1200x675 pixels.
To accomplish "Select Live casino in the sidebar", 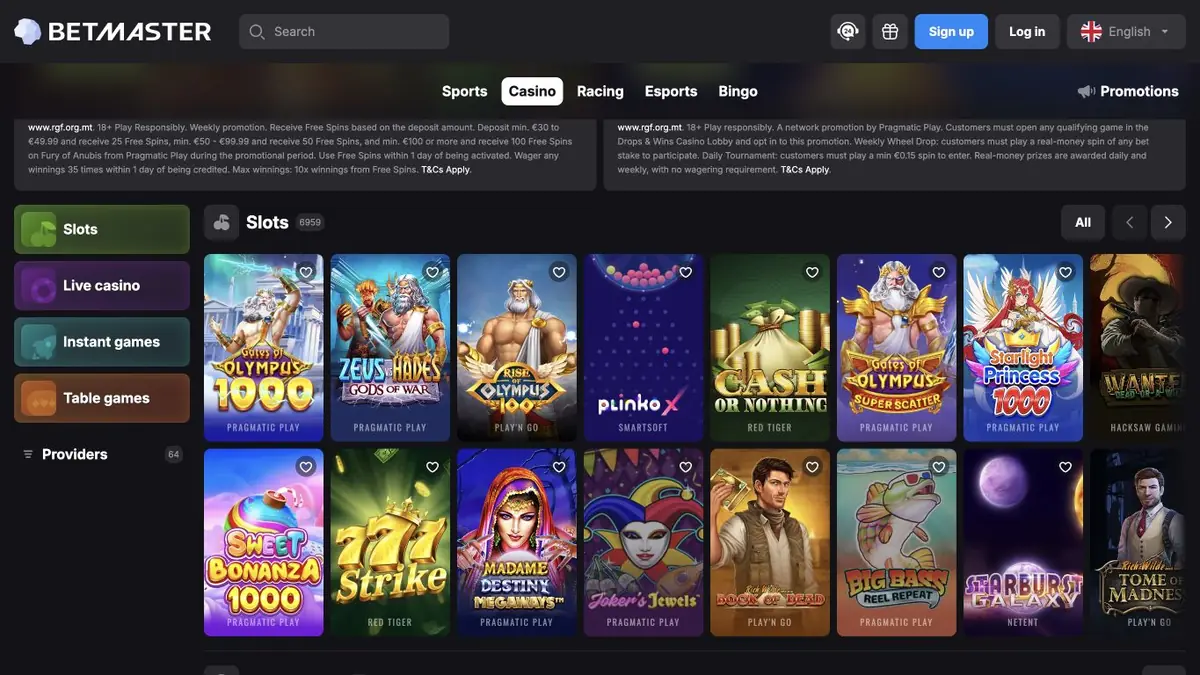I will 102,286.
